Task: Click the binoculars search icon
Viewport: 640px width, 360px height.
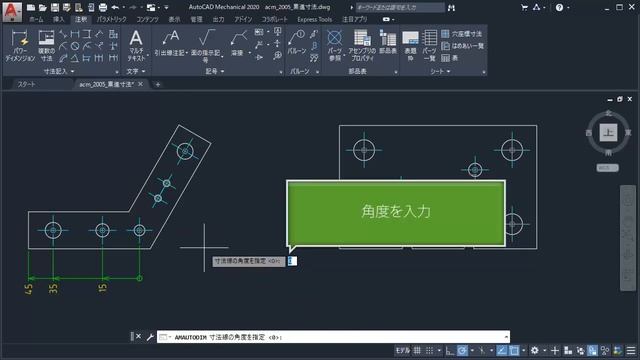Action: coord(451,8)
